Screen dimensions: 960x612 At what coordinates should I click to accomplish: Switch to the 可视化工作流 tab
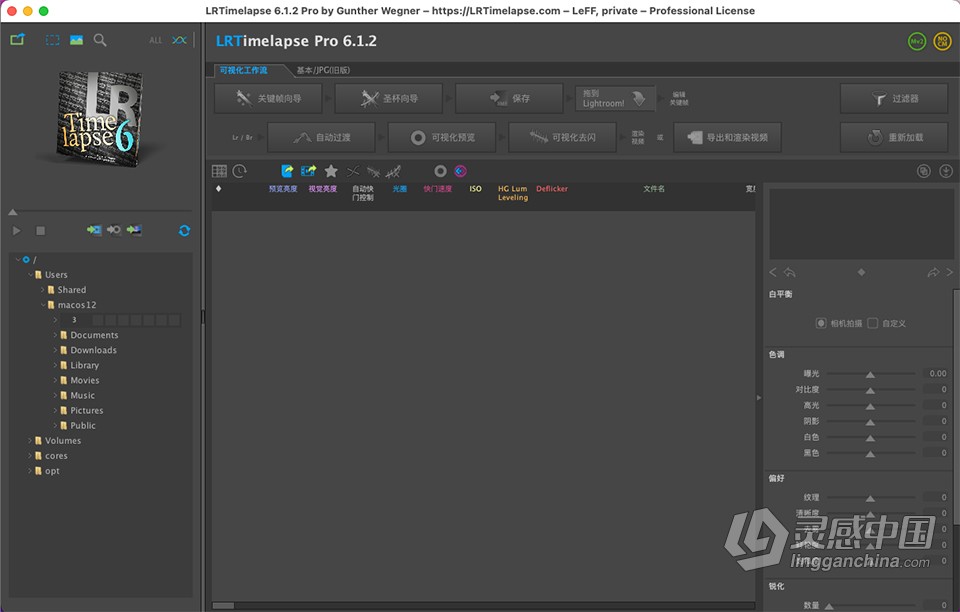[x=244, y=70]
